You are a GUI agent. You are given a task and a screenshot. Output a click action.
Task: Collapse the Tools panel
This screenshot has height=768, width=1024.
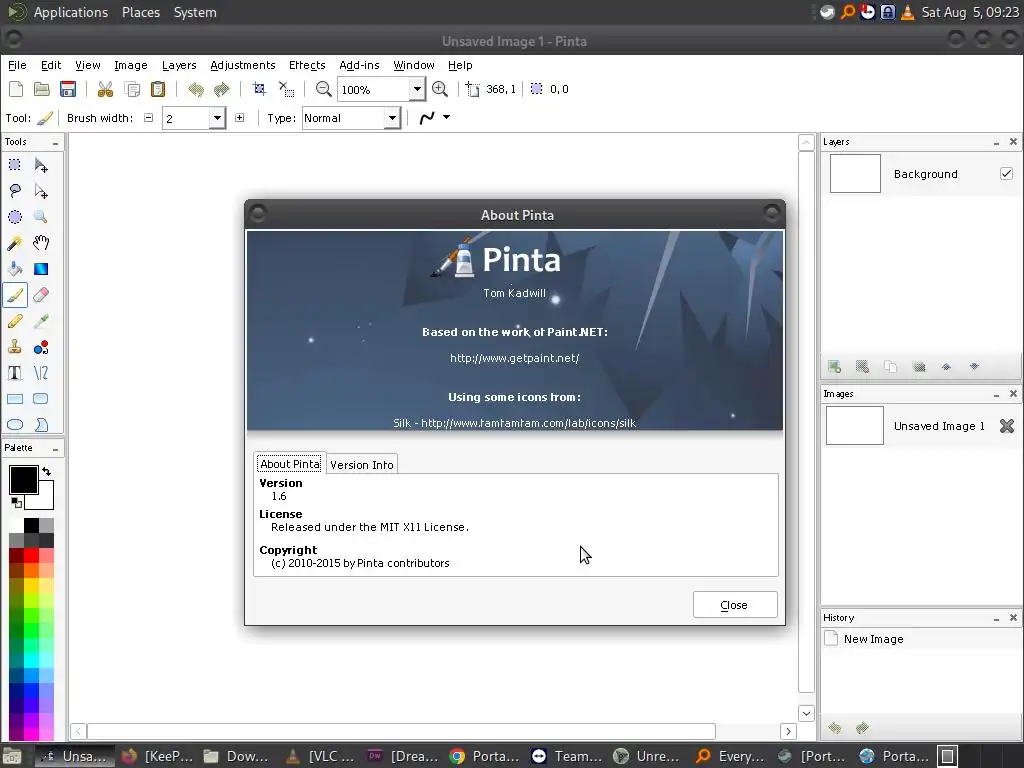(56, 142)
